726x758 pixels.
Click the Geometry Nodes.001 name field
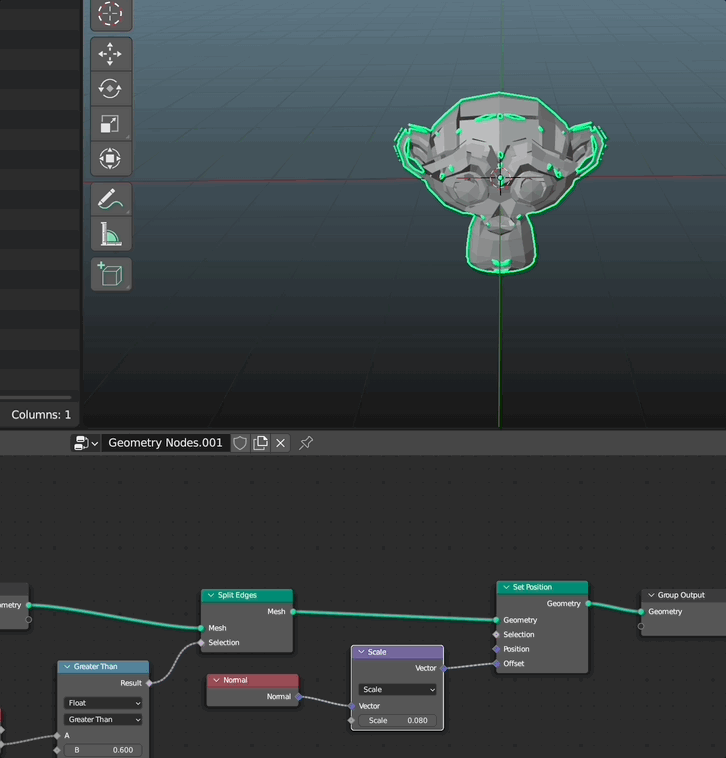165,443
